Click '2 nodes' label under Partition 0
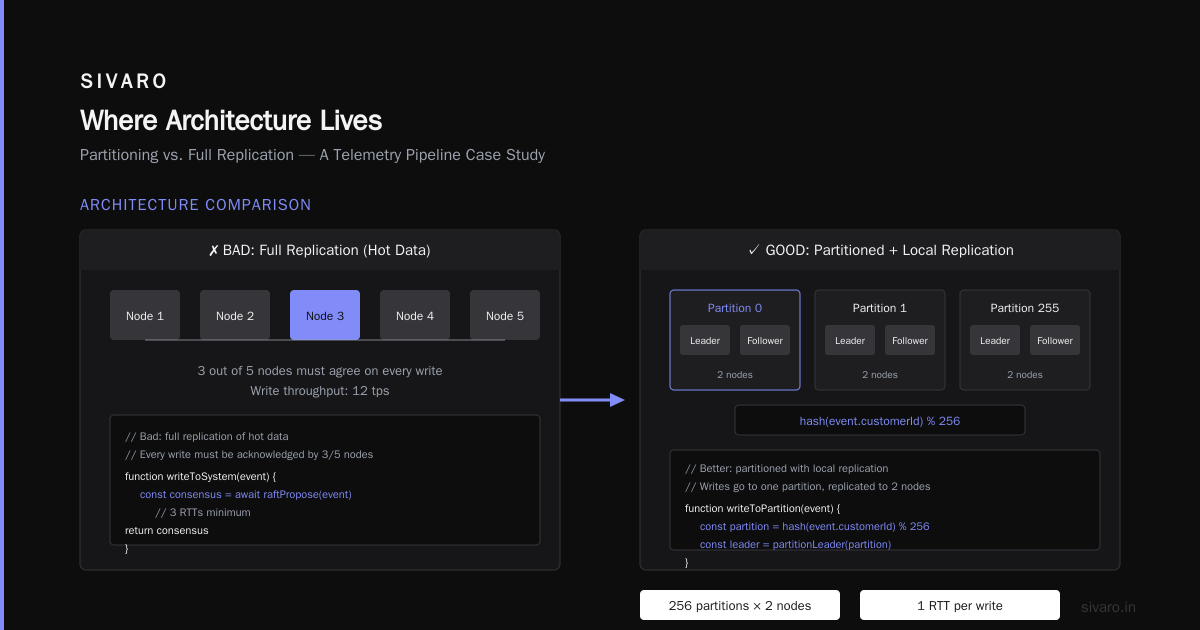Image resolution: width=1200 pixels, height=630 pixels. click(735, 375)
